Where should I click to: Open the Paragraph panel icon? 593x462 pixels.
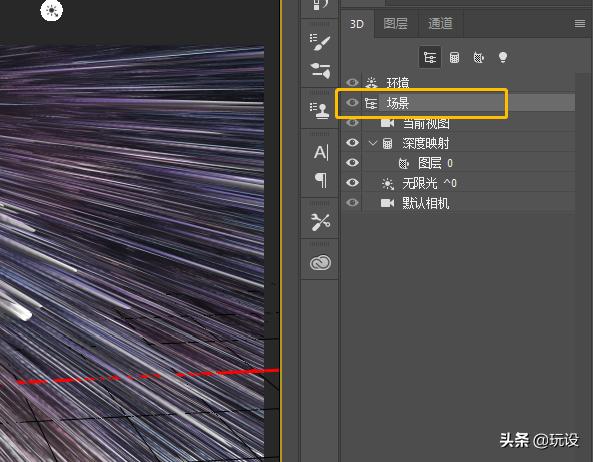point(321,180)
